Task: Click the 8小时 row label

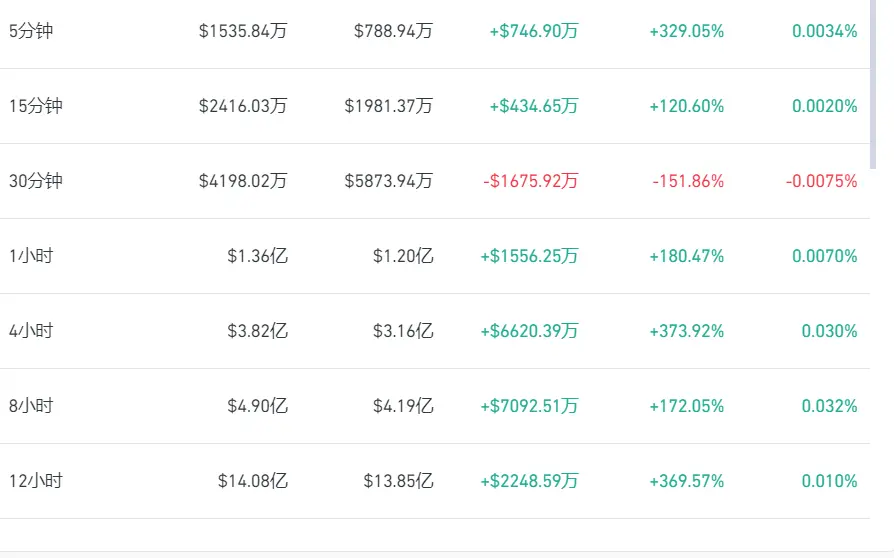Action: pyautogui.click(x=31, y=406)
